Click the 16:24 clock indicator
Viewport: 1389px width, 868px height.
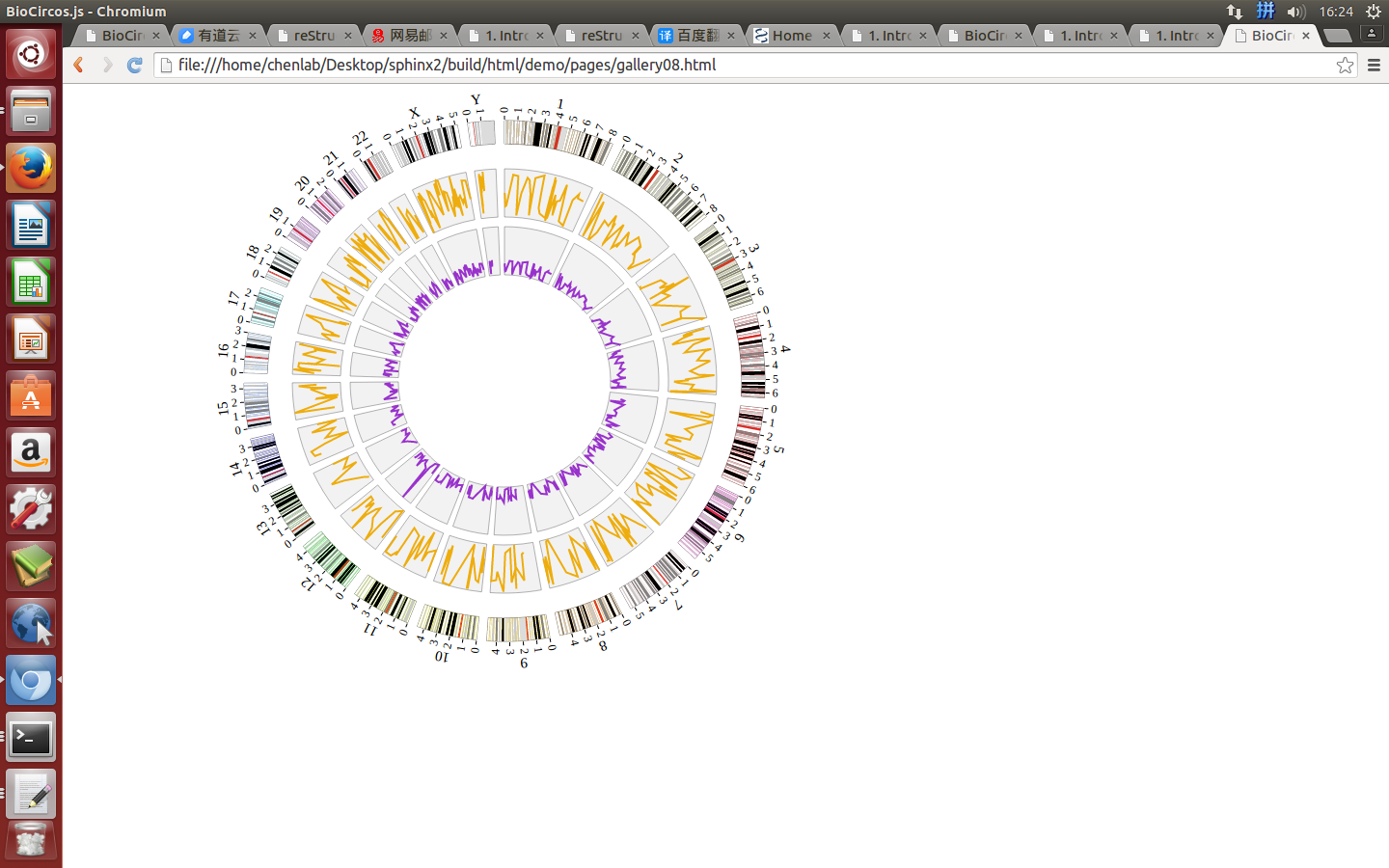point(1336,12)
